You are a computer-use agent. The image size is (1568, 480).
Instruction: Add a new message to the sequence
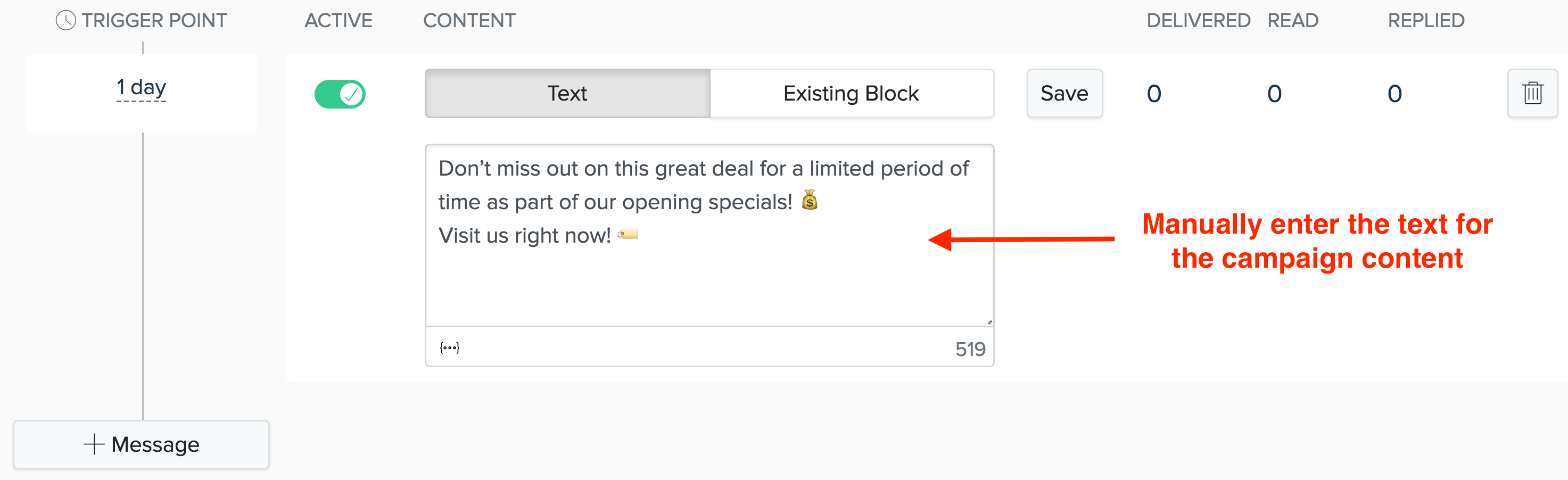(x=141, y=445)
